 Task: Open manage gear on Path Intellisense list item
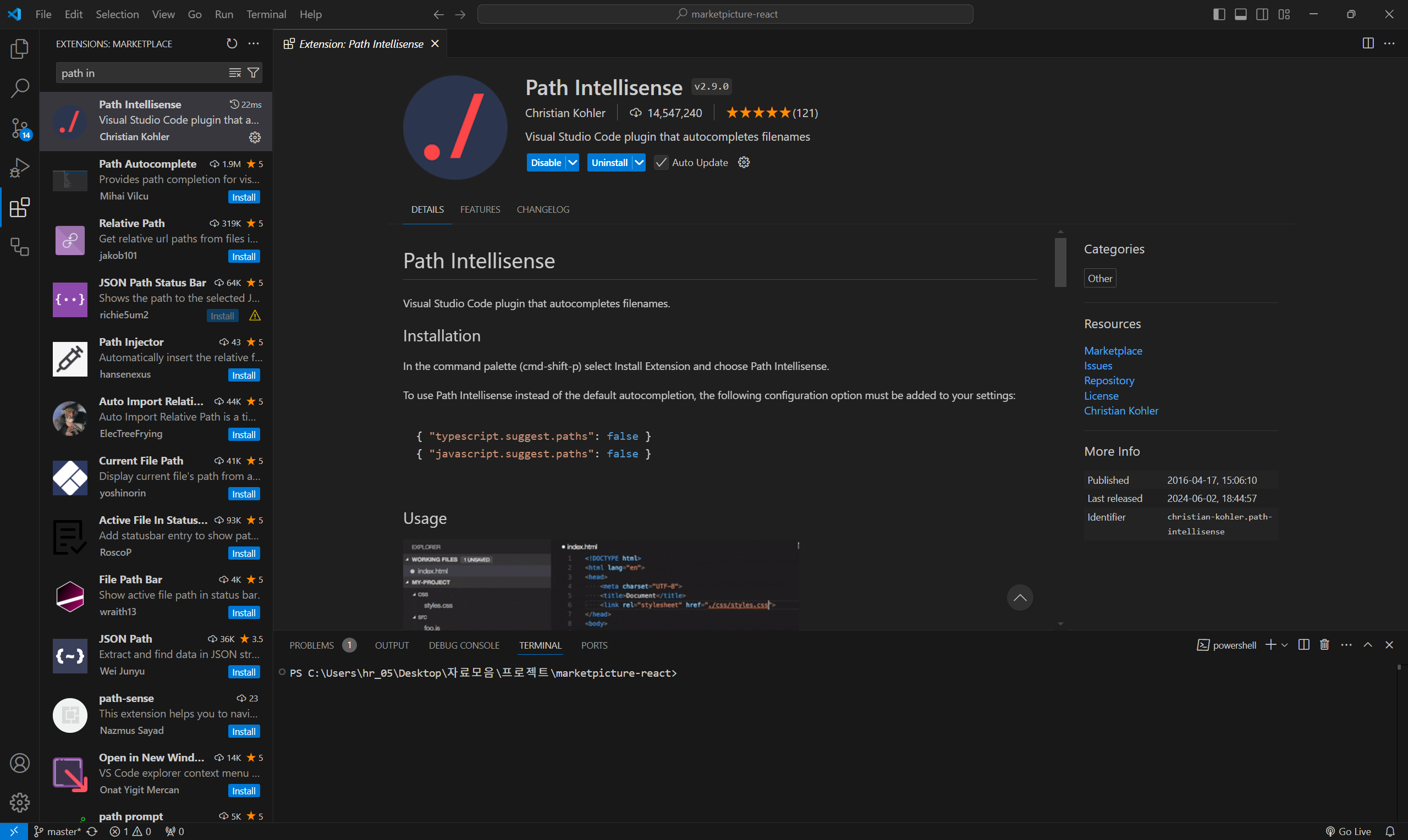[x=255, y=137]
